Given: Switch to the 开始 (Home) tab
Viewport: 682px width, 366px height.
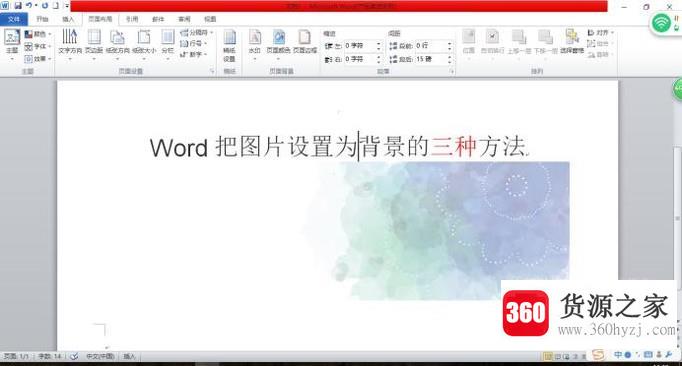Looking at the screenshot, I should click(x=42, y=19).
